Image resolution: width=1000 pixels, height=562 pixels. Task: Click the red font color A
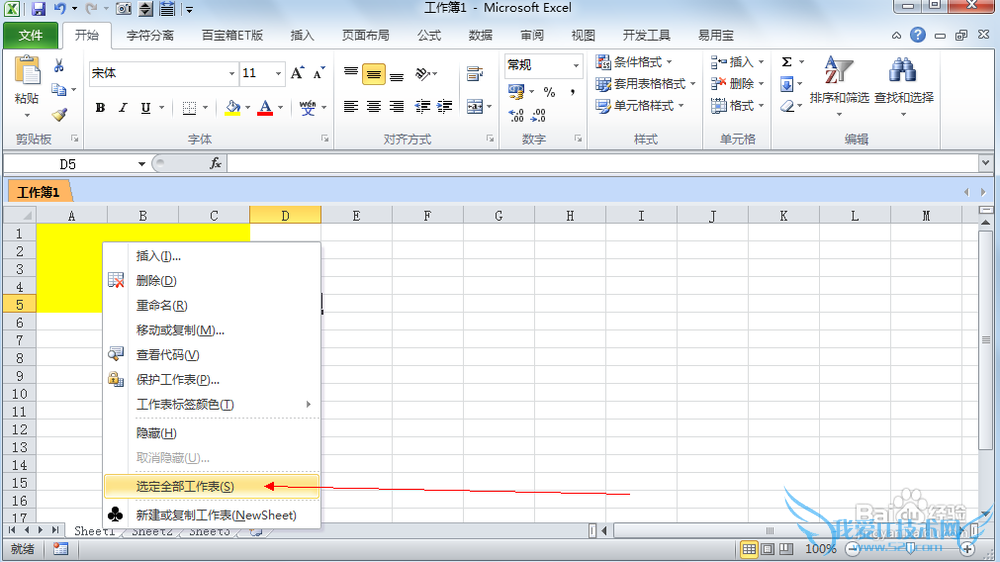coord(265,108)
